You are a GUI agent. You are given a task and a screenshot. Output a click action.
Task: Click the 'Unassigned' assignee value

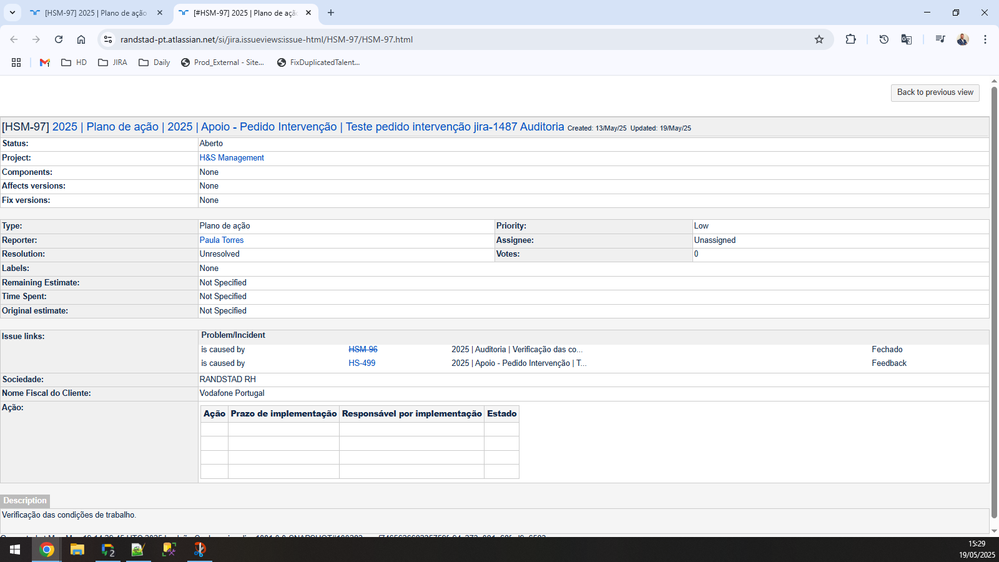[x=714, y=240]
